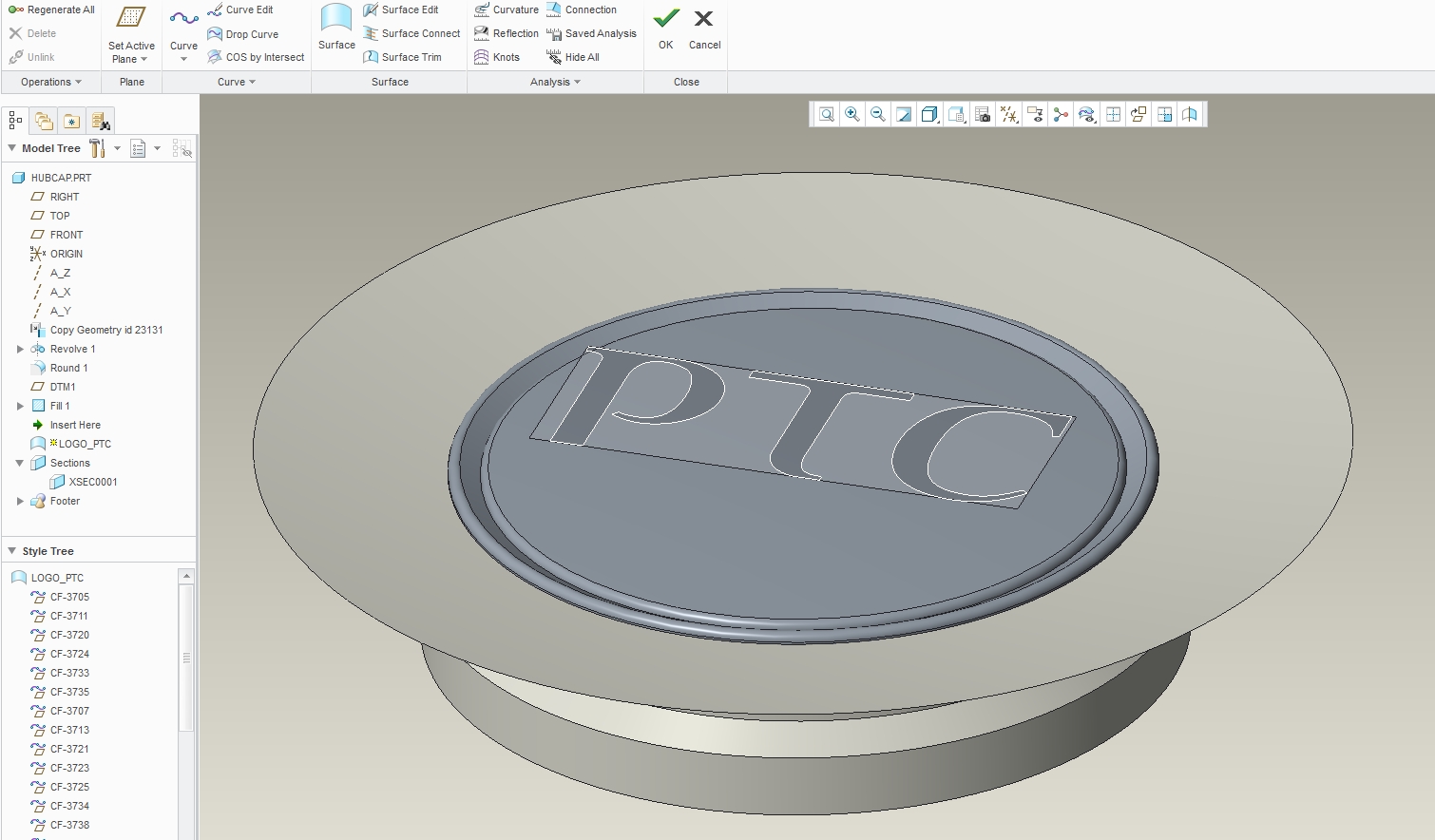Click the Unlink button
This screenshot has width=1435, height=840.
coord(32,57)
